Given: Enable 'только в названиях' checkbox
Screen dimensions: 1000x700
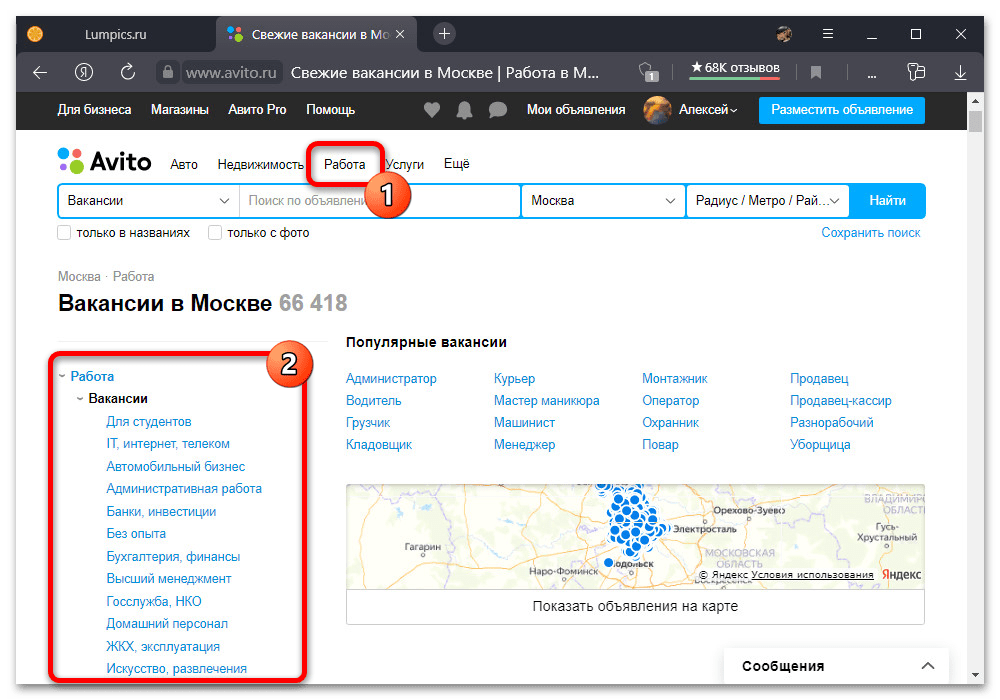Looking at the screenshot, I should [65, 233].
